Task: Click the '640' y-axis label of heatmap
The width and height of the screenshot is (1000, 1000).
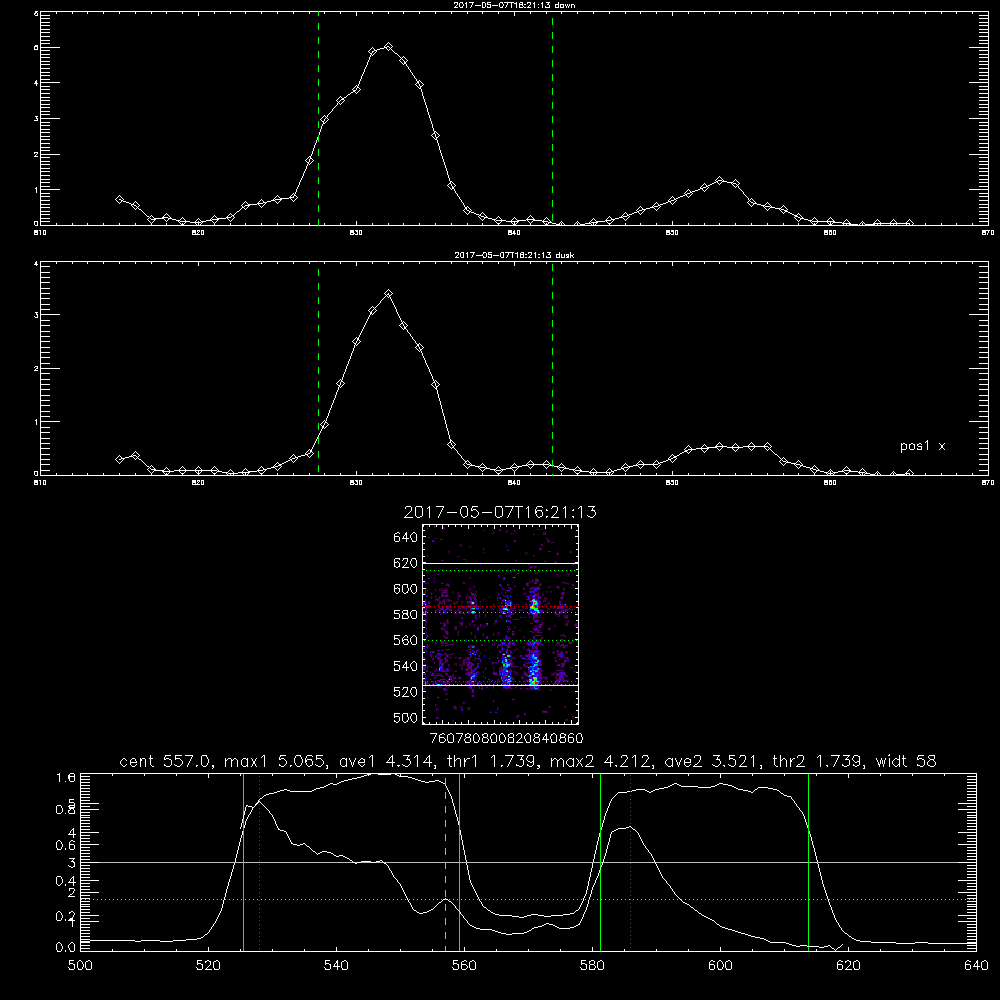Action: (406, 538)
